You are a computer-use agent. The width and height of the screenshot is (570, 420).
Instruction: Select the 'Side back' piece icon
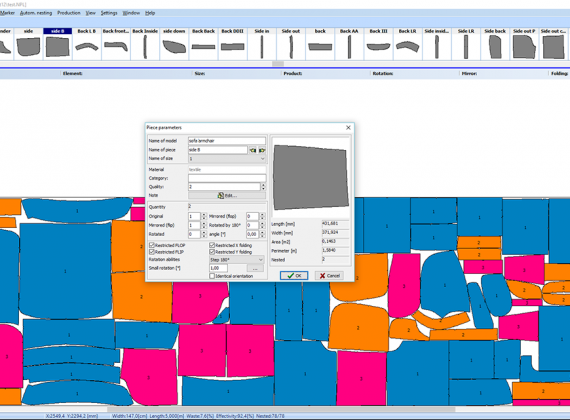[495, 44]
